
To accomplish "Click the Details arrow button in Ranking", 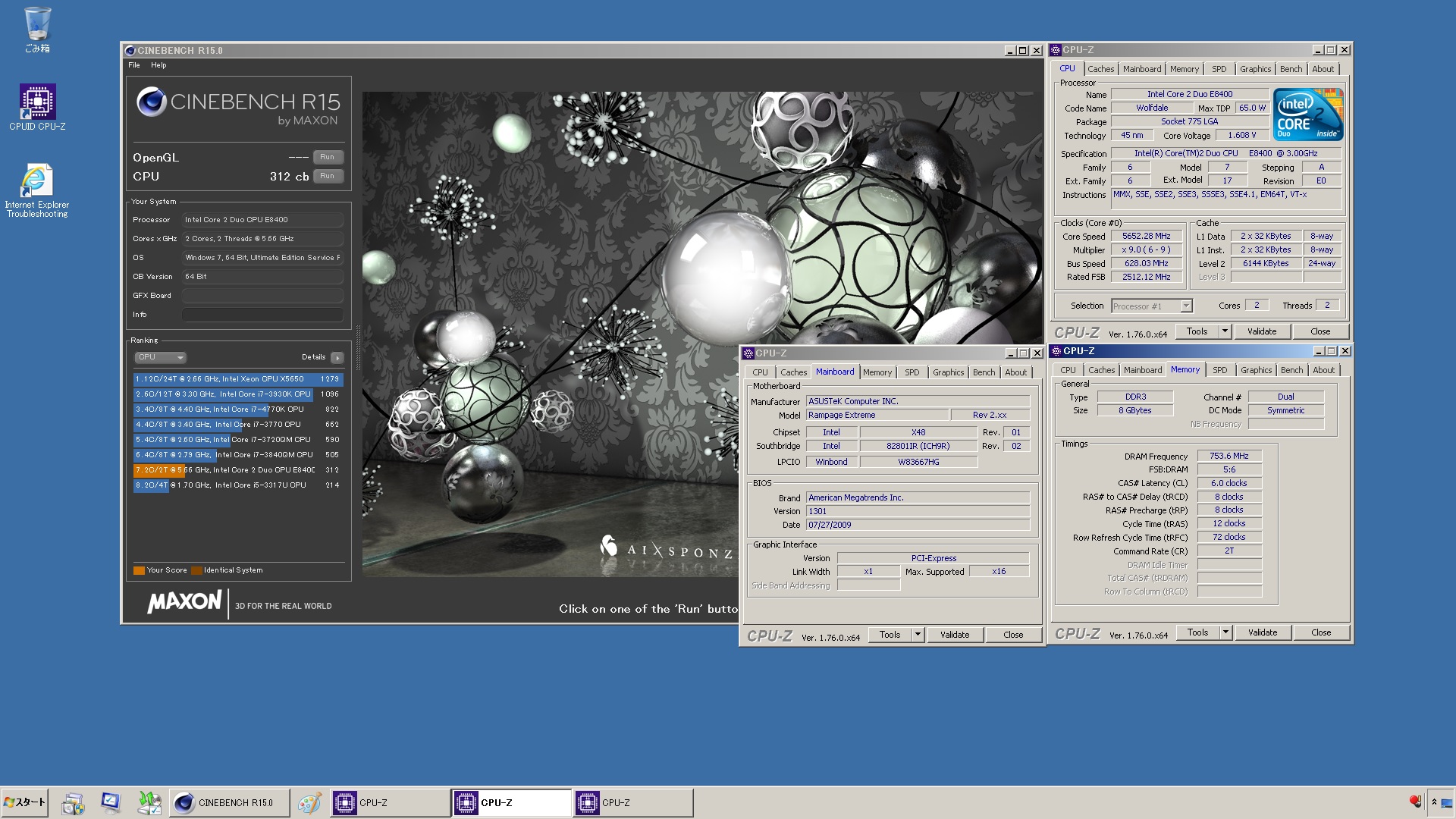I will pyautogui.click(x=337, y=357).
